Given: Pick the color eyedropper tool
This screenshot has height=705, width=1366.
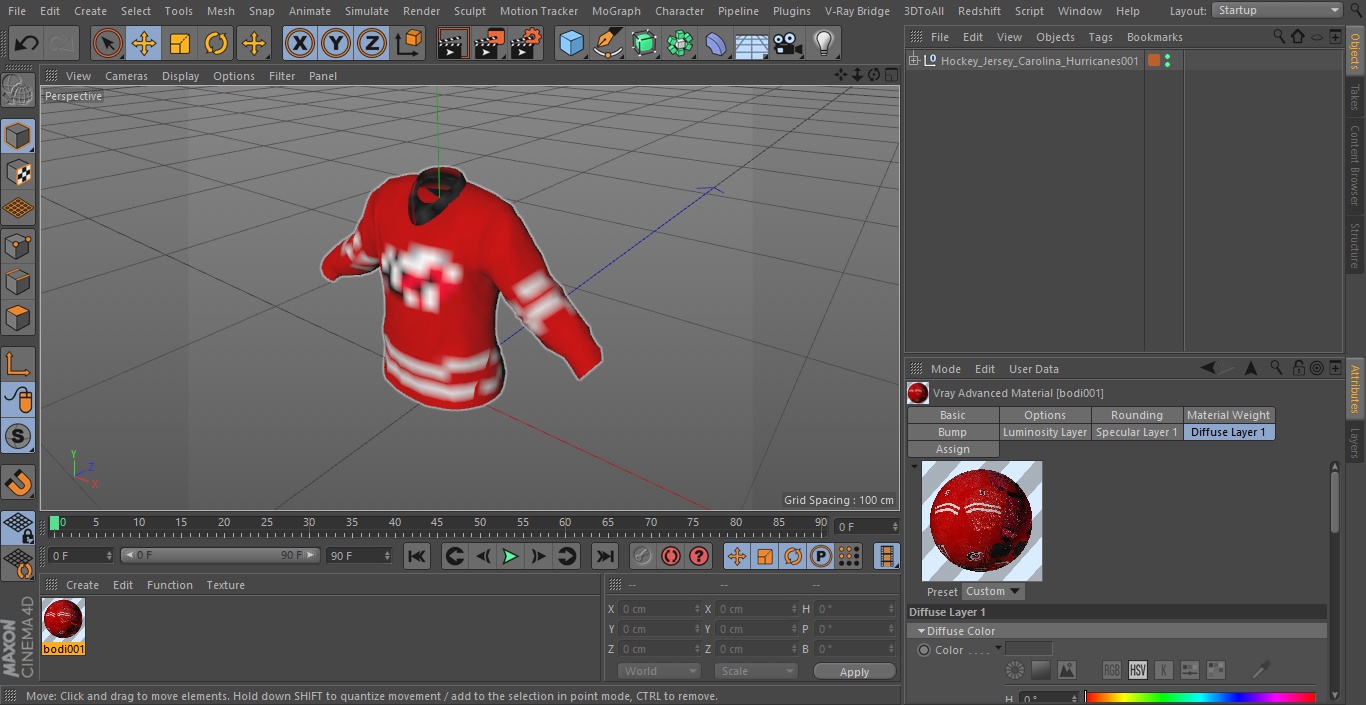Looking at the screenshot, I should click(x=1262, y=670).
